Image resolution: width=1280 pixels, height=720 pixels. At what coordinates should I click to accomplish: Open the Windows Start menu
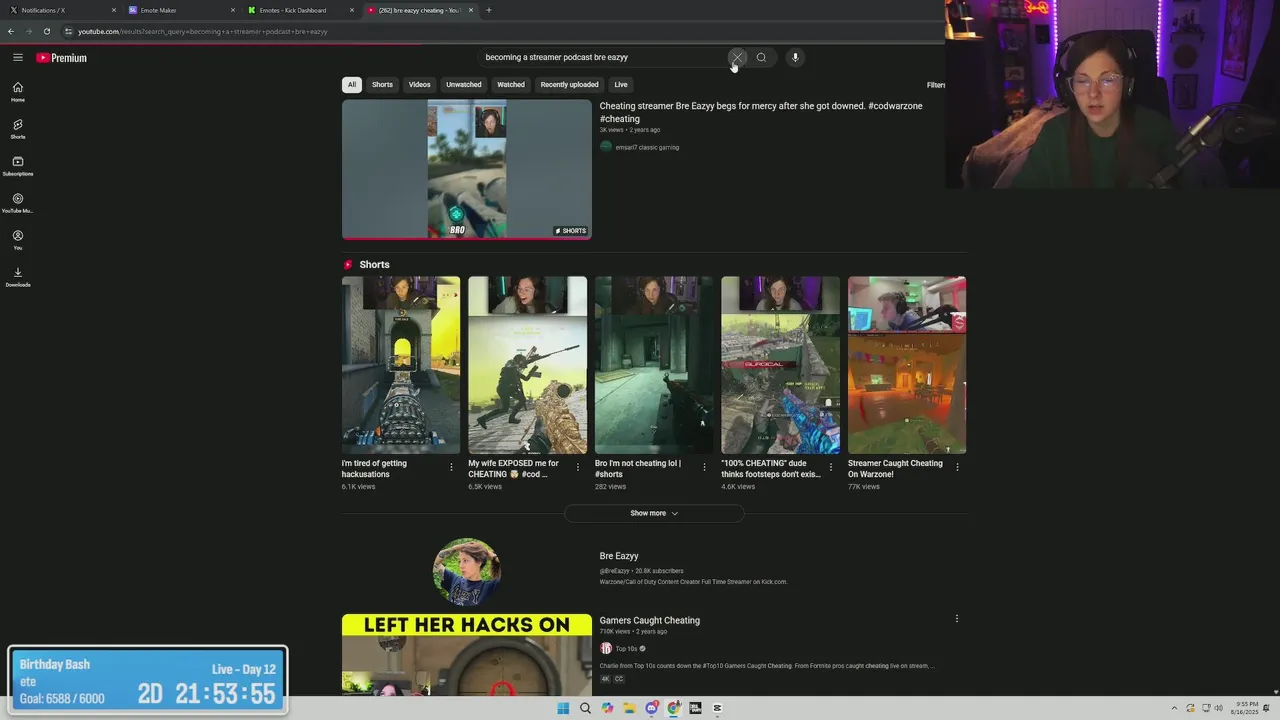coord(563,708)
